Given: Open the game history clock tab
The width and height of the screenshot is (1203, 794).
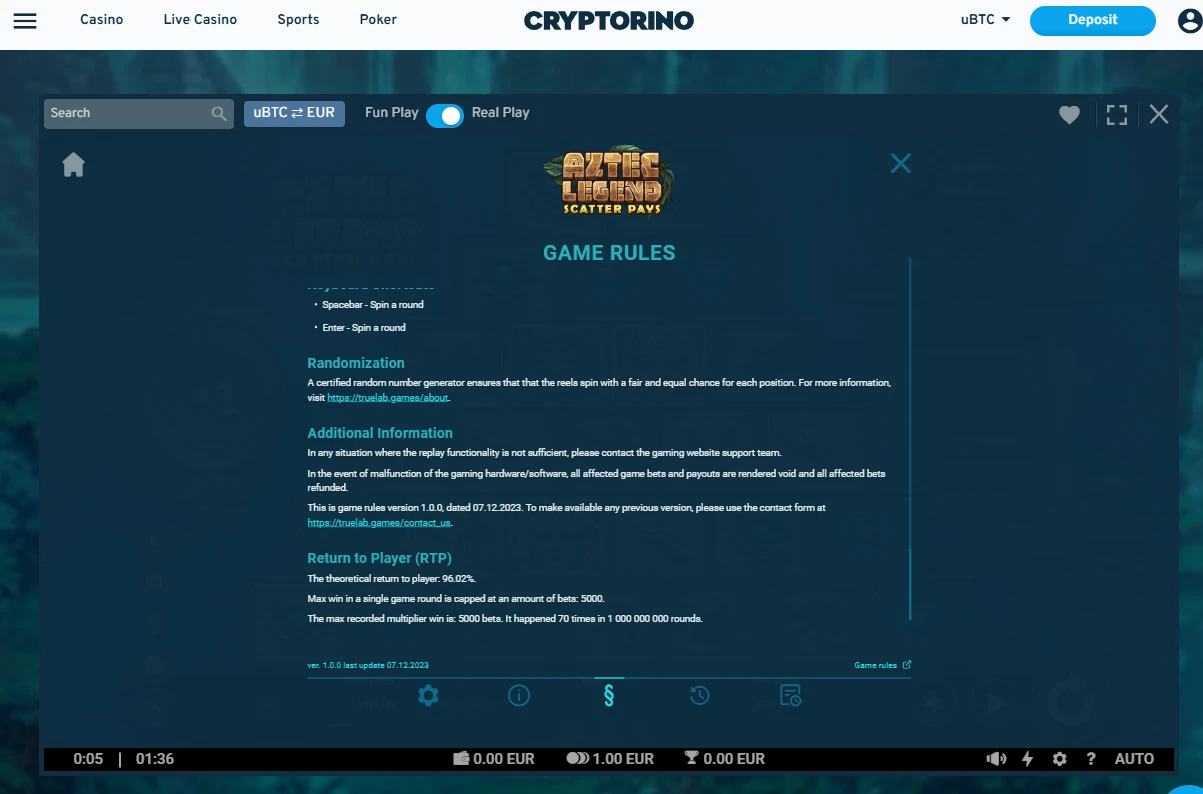Looking at the screenshot, I should pos(700,695).
